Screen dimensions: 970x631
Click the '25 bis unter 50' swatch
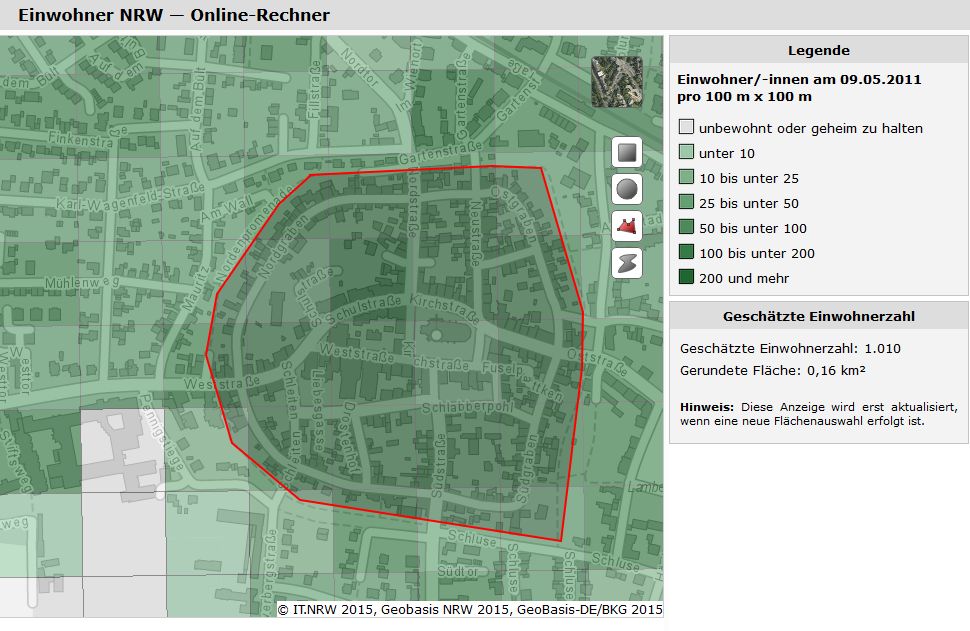click(x=686, y=203)
